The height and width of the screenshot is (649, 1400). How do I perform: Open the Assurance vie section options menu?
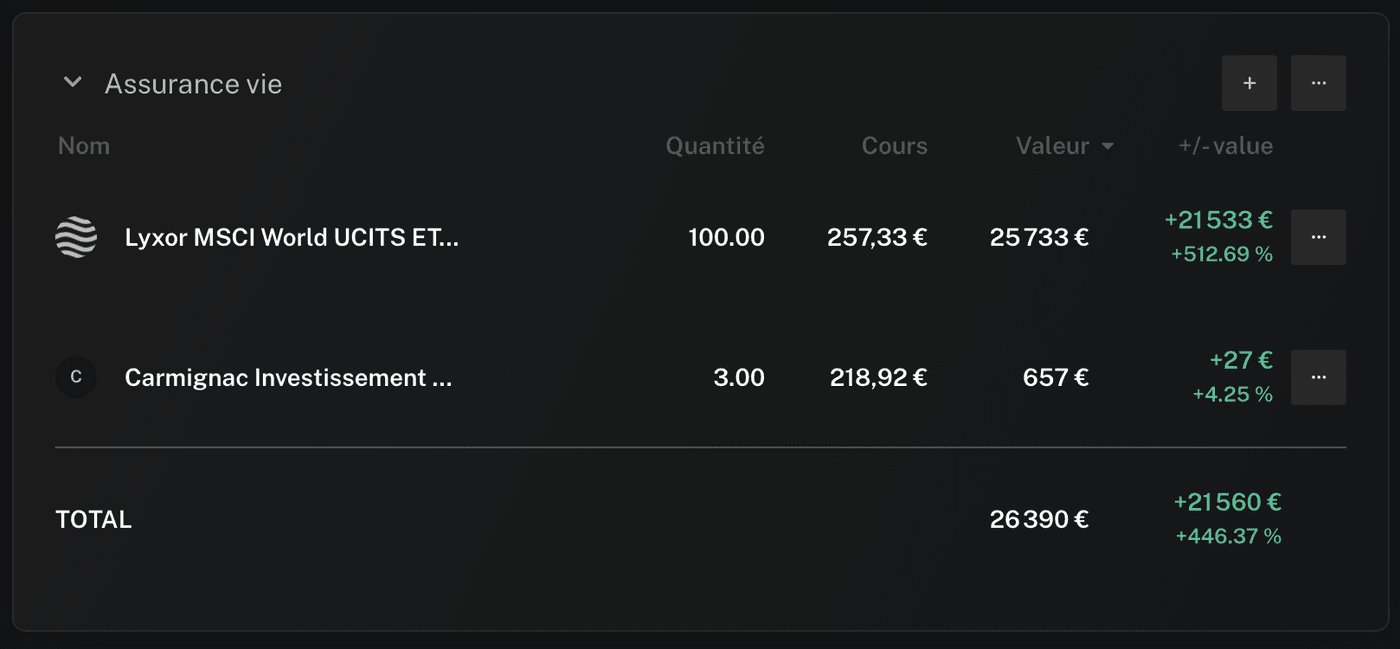click(x=1318, y=83)
